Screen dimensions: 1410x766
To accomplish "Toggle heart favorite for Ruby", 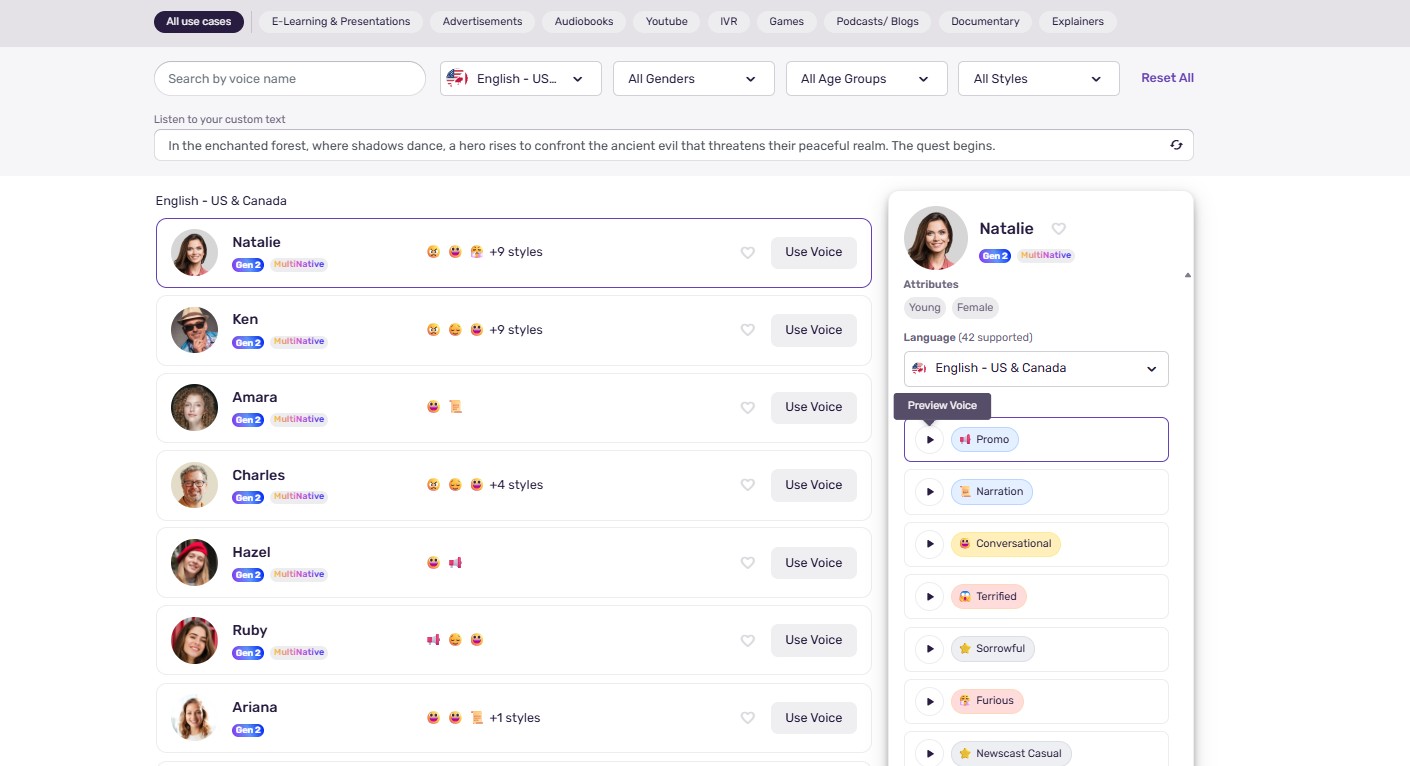I will pos(747,640).
